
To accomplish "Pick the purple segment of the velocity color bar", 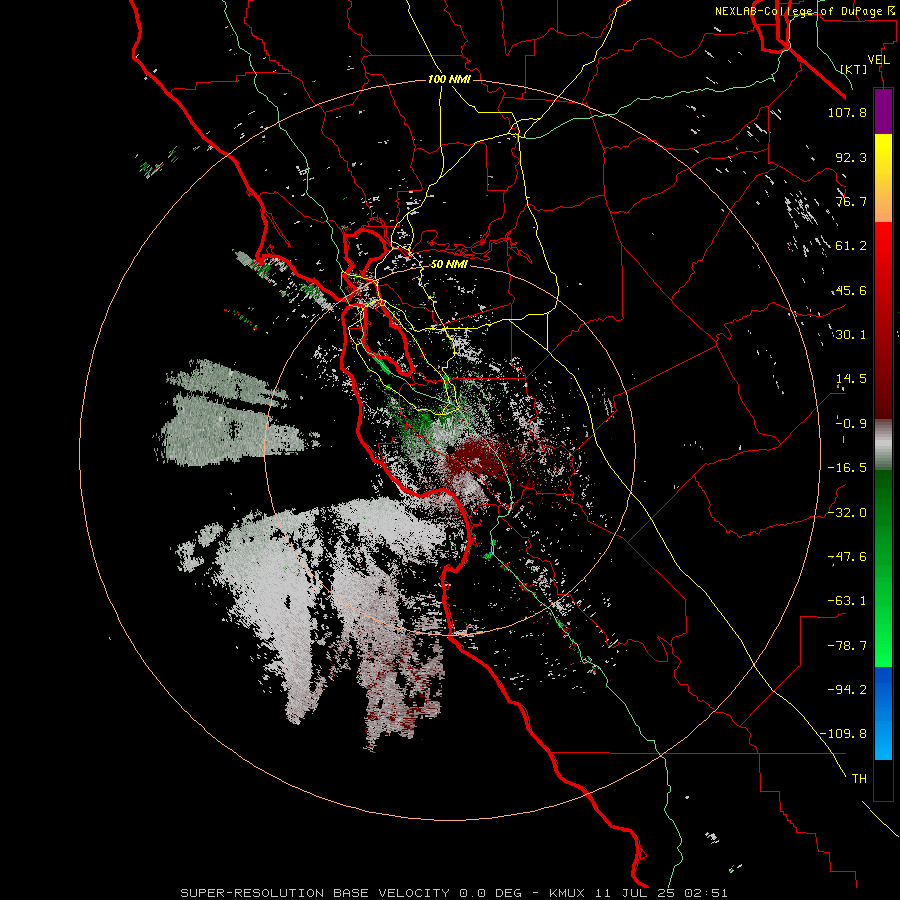I will point(883,111).
